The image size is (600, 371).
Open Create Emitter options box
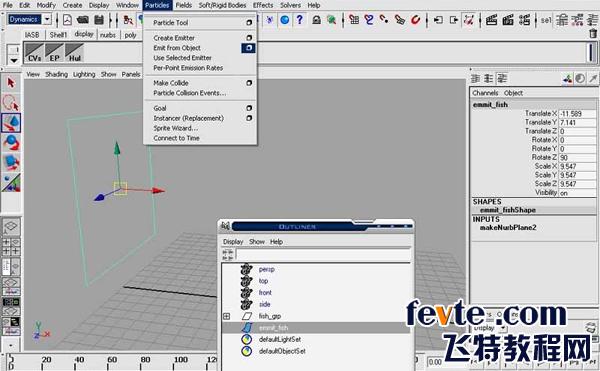click(x=249, y=38)
